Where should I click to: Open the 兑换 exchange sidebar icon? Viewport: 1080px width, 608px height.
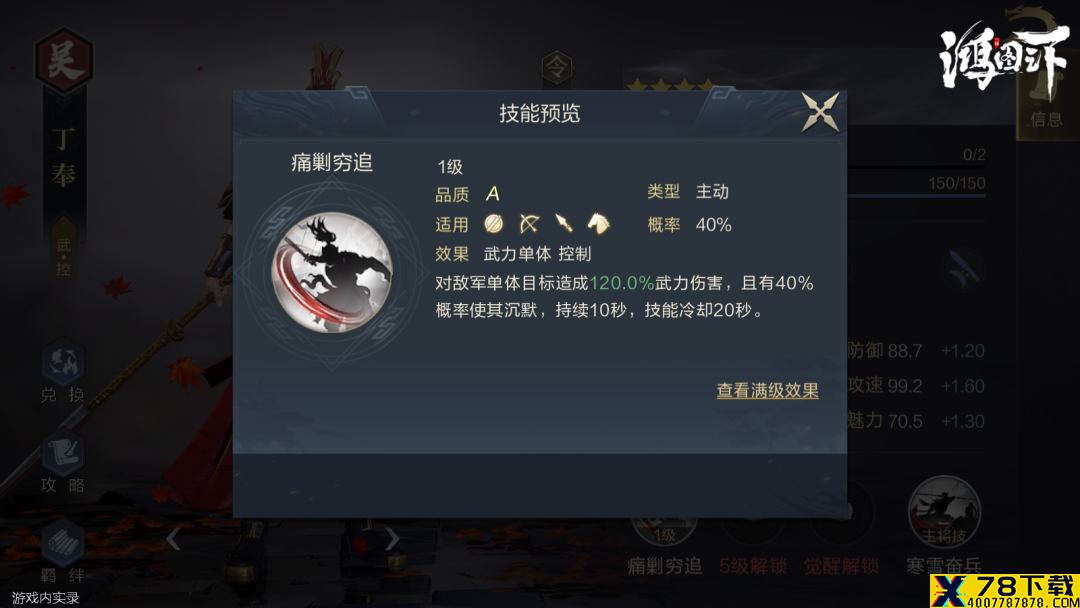coord(63,370)
